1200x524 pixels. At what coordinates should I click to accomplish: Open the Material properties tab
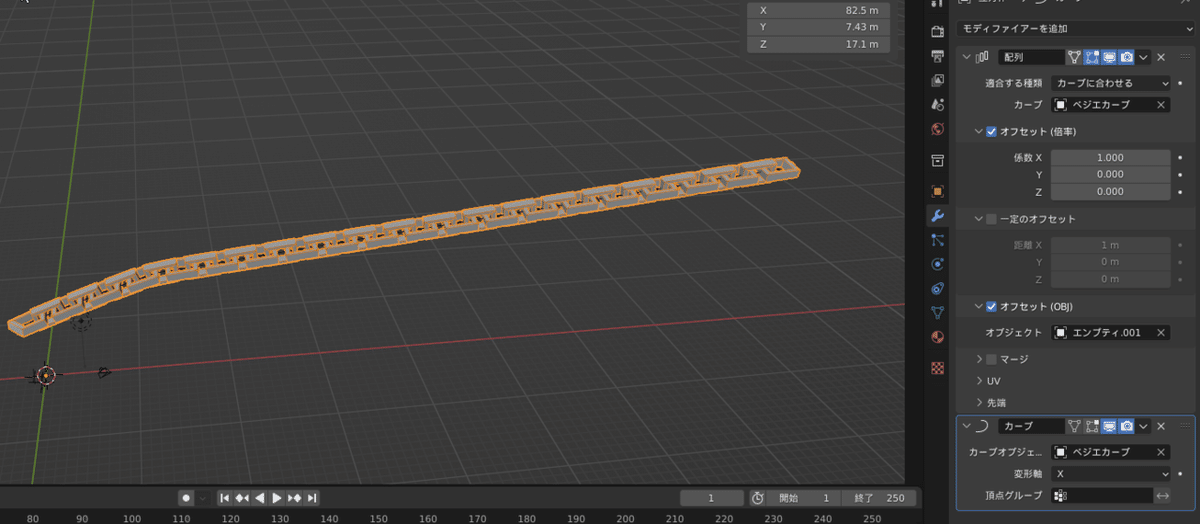click(x=937, y=337)
